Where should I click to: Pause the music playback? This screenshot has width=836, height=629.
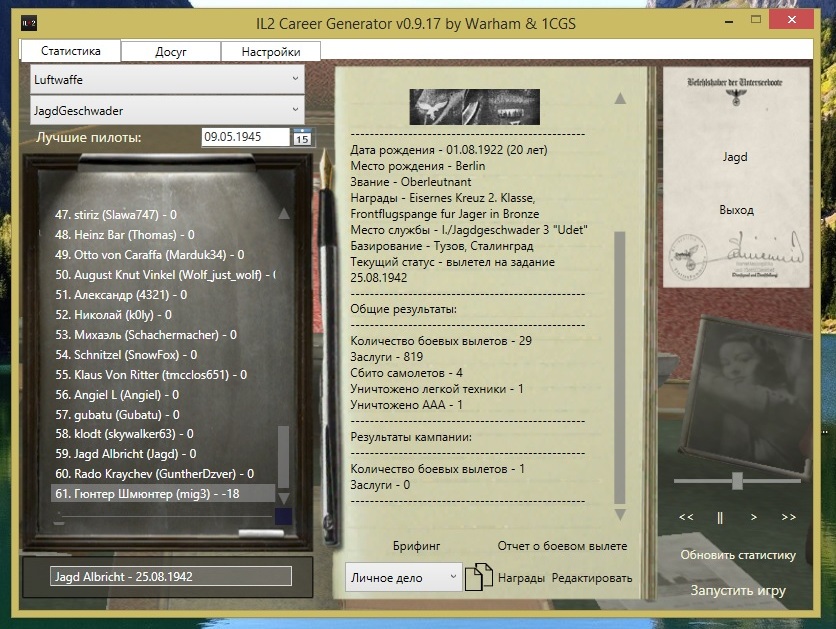pos(720,517)
